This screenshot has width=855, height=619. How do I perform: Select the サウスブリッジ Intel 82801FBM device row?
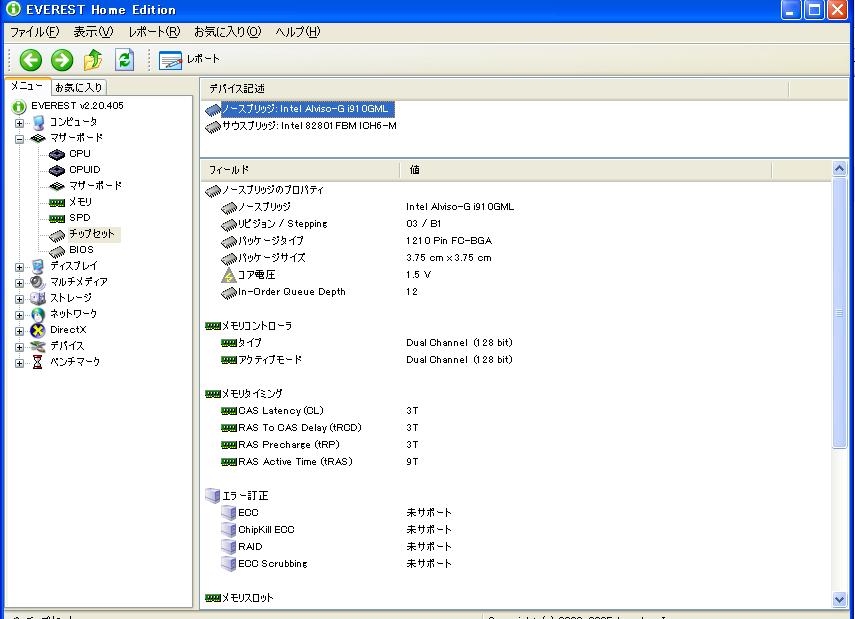click(308, 126)
